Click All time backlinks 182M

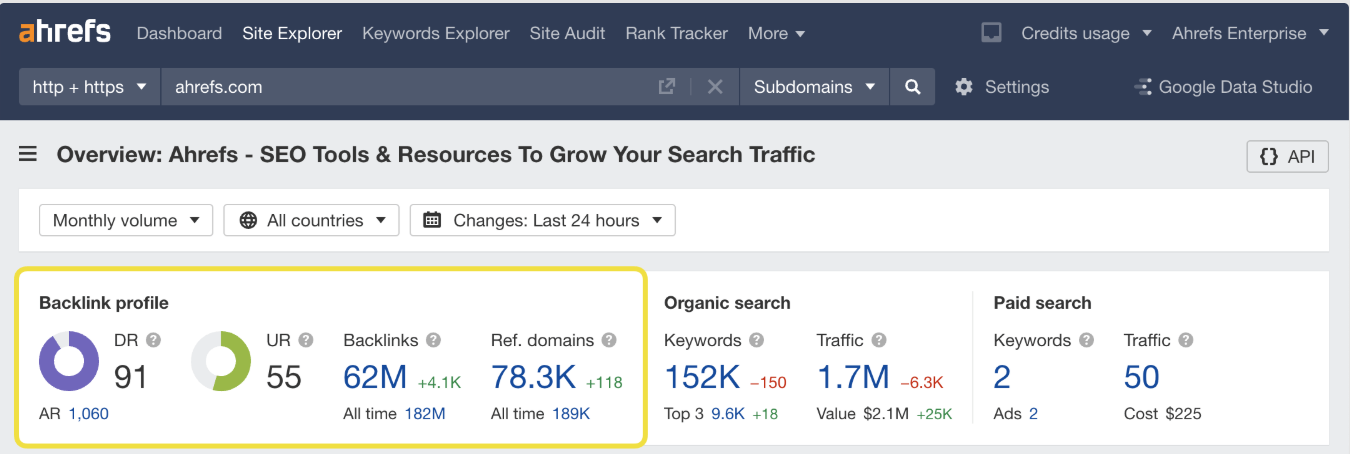tap(425, 413)
